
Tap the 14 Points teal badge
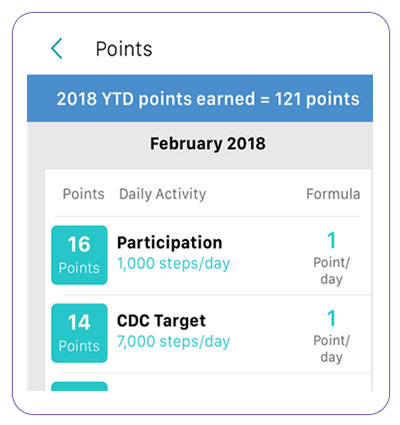(x=79, y=333)
